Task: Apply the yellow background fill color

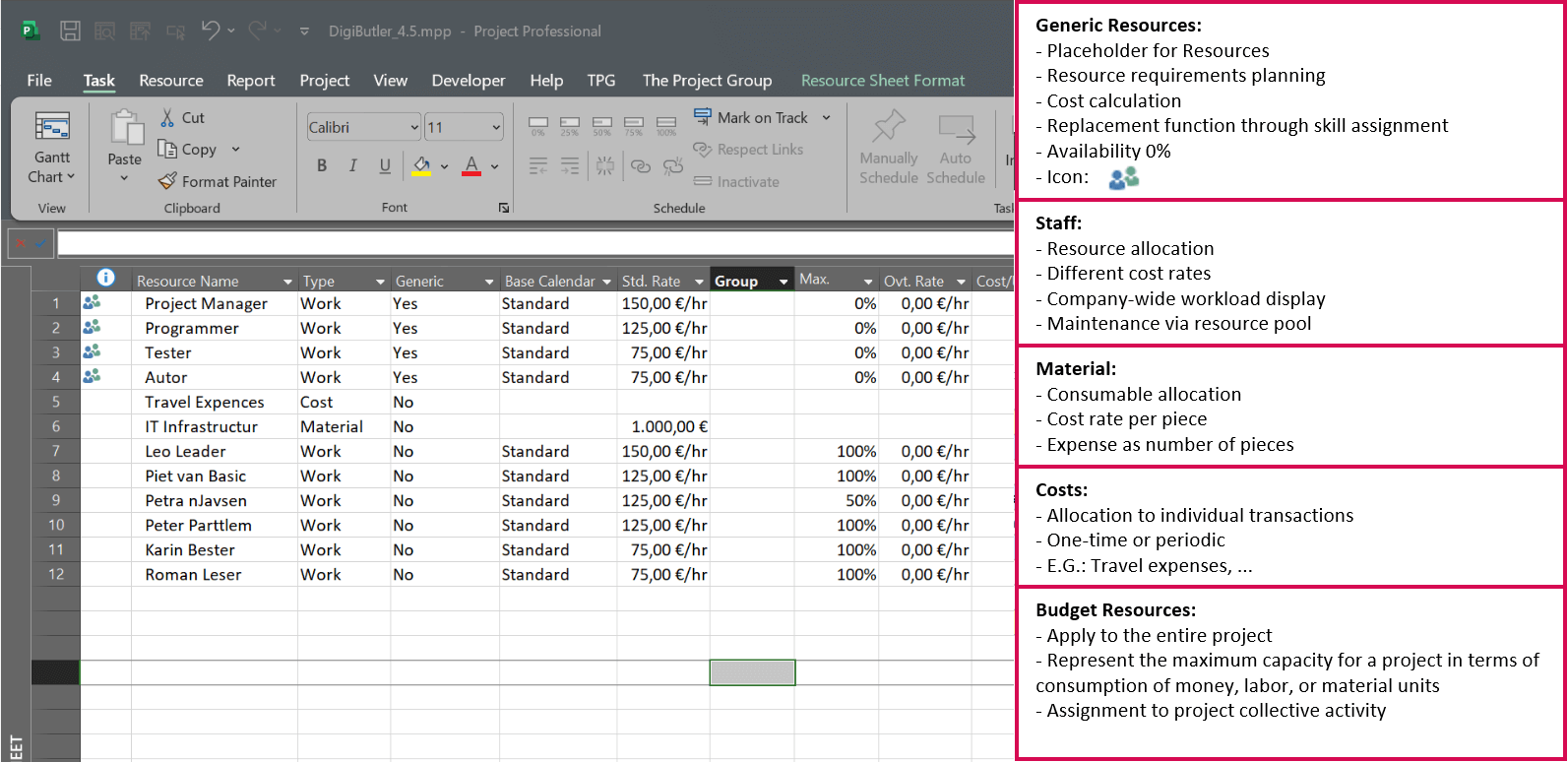Action: coord(421,165)
